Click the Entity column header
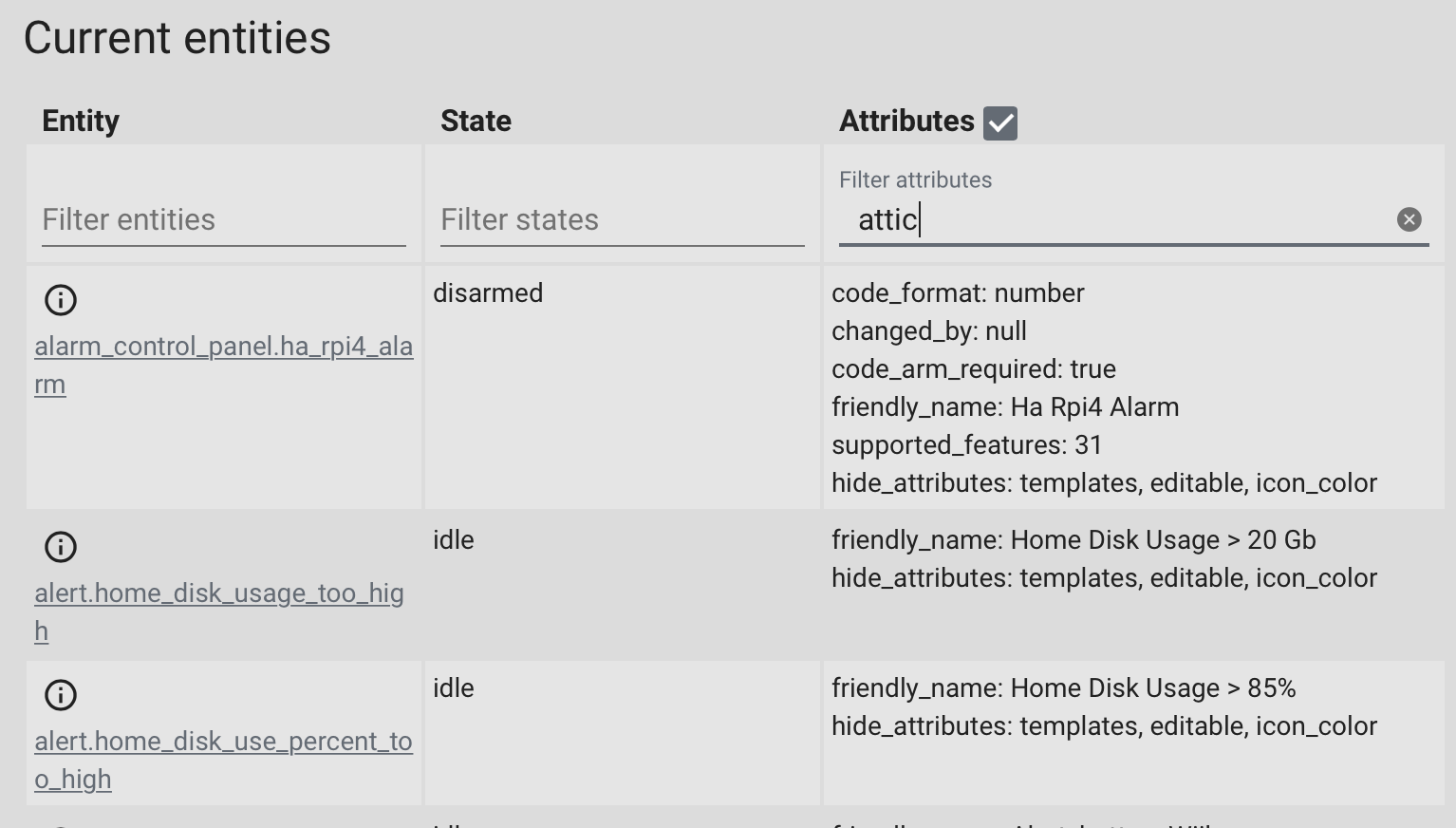 coord(81,121)
